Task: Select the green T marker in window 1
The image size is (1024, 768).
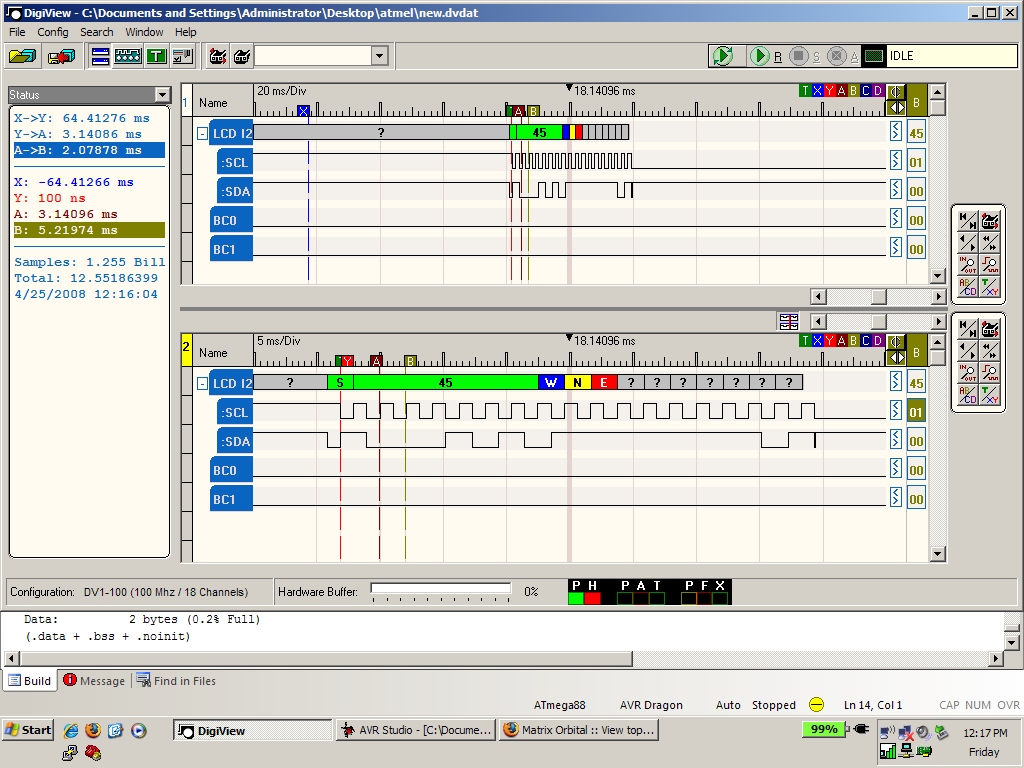Action: (x=805, y=91)
